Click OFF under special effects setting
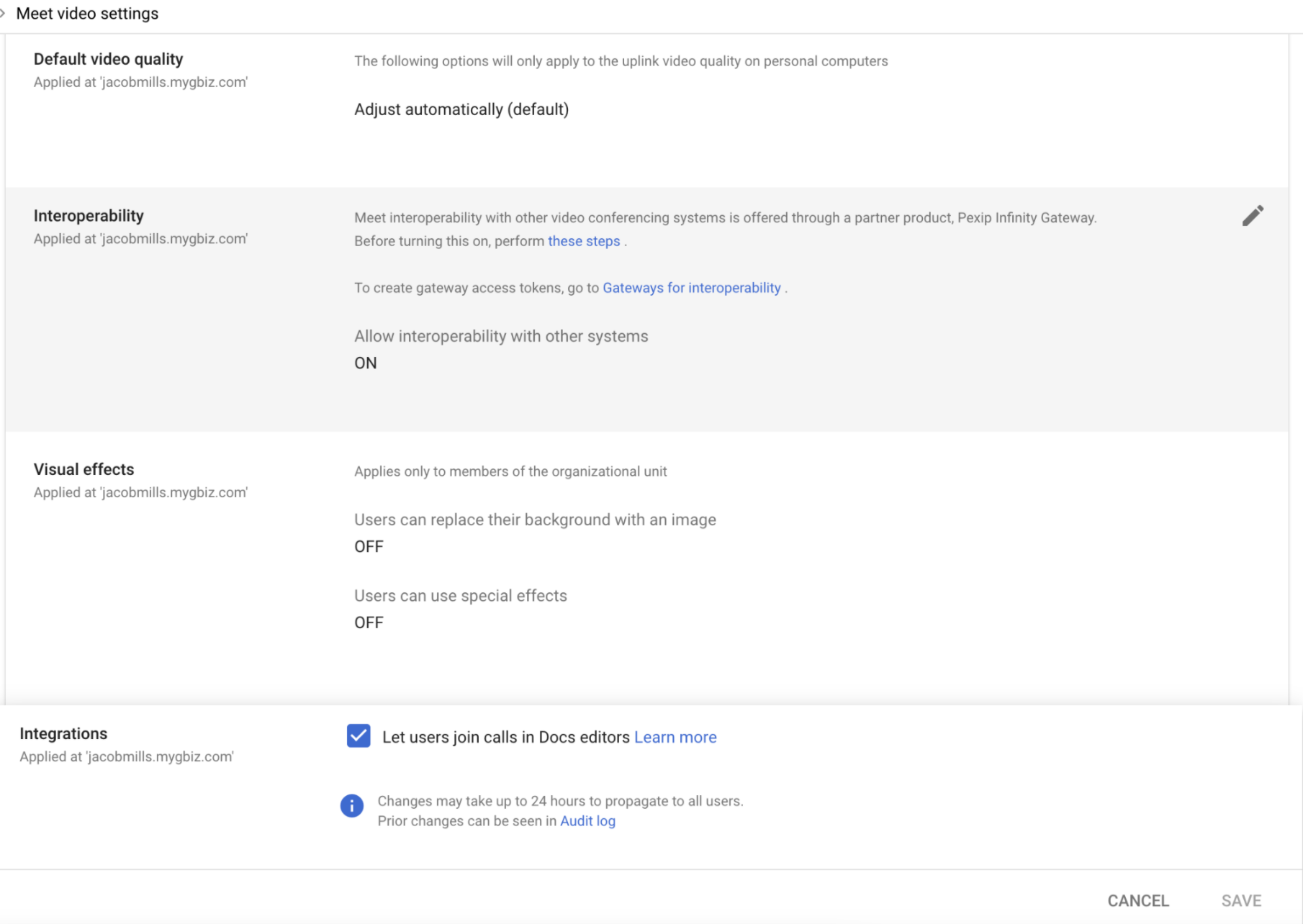1303x924 pixels. [369, 622]
